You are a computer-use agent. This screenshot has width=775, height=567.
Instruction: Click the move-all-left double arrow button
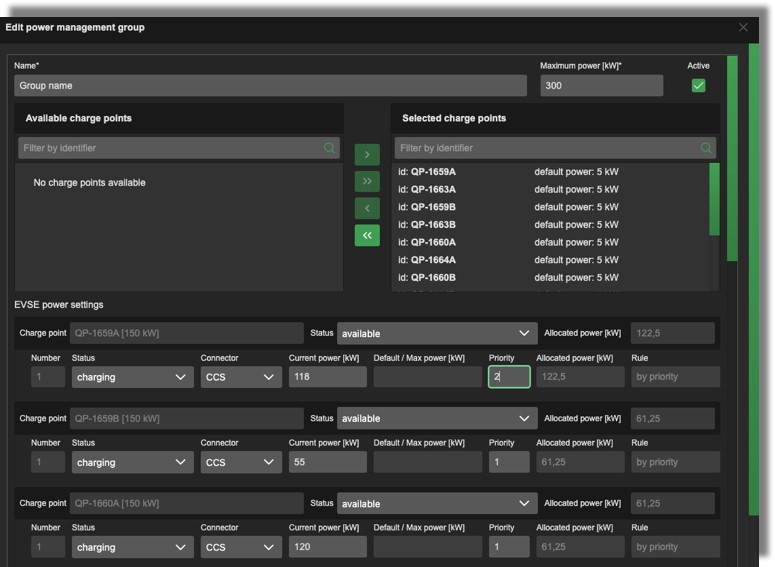[367, 235]
